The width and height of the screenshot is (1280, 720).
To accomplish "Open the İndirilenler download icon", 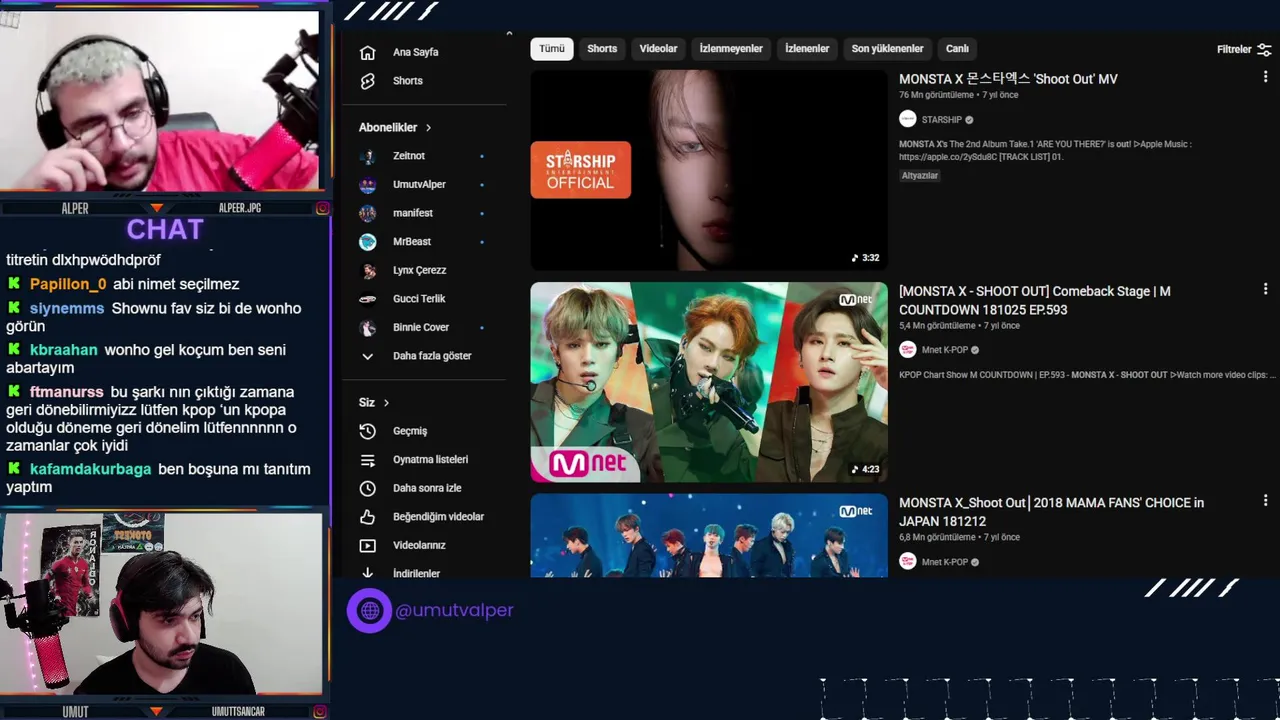I will (367, 573).
